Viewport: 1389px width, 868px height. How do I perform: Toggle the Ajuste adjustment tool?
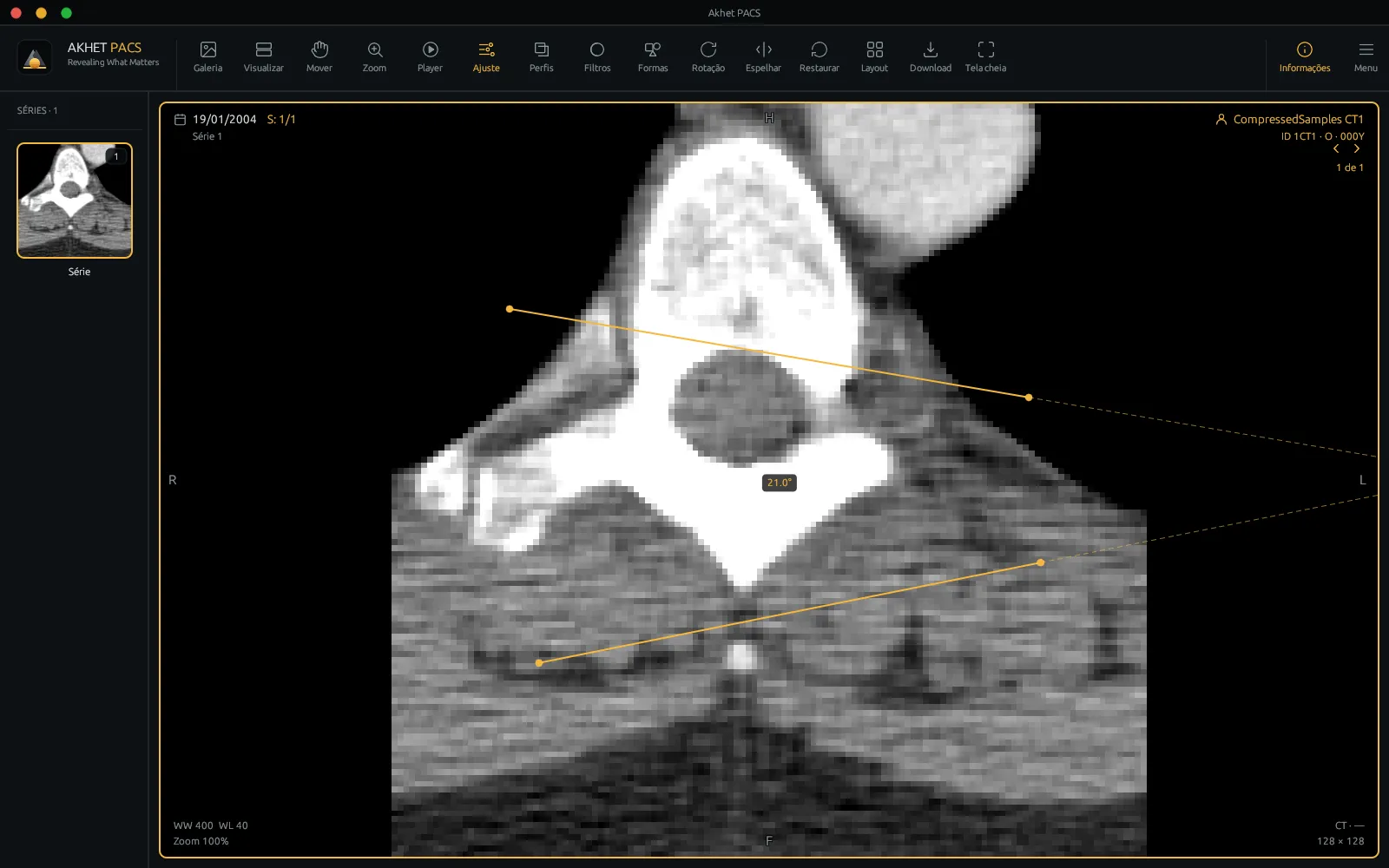tap(486, 57)
